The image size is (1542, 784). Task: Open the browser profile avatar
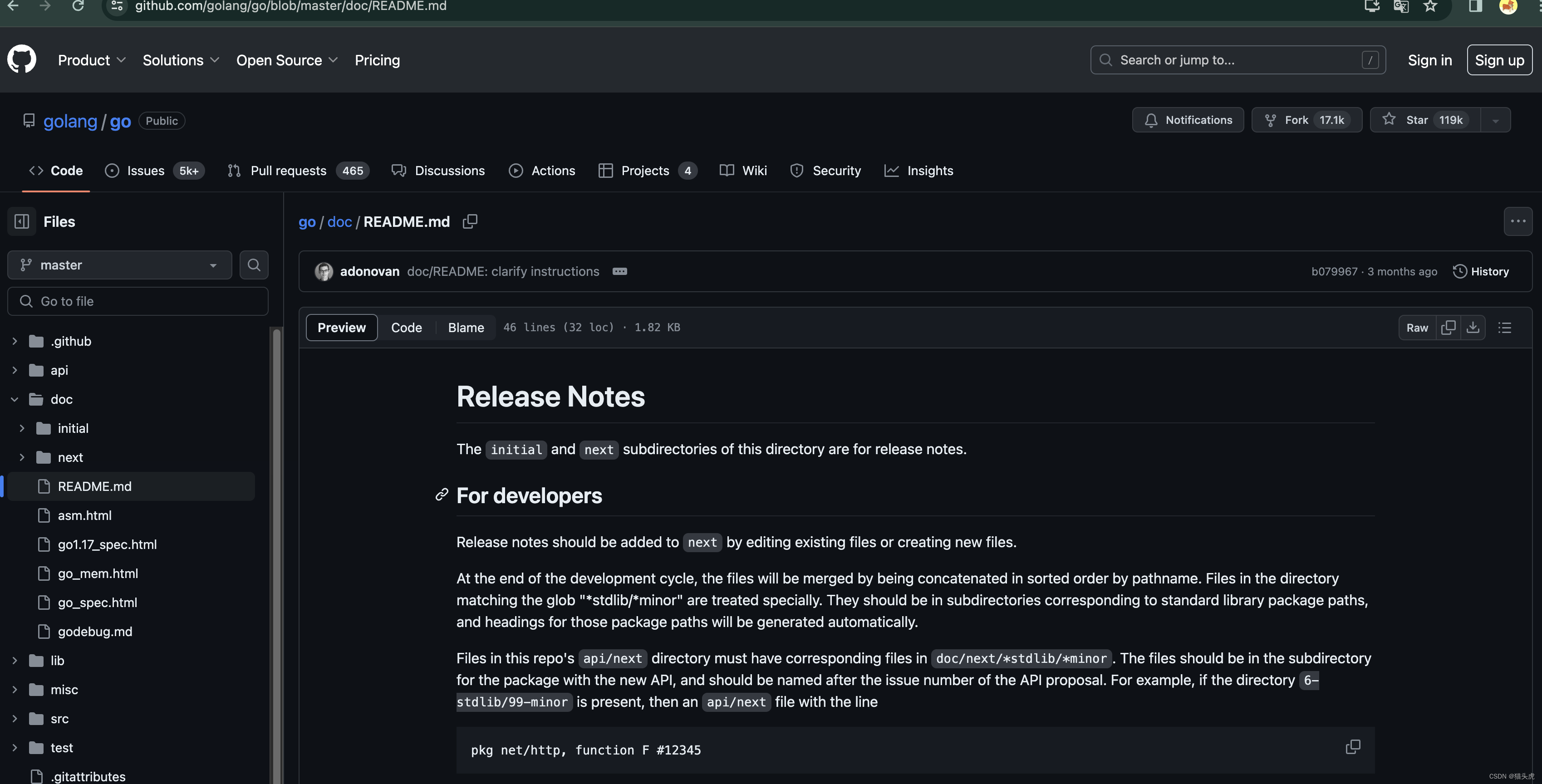click(1508, 6)
